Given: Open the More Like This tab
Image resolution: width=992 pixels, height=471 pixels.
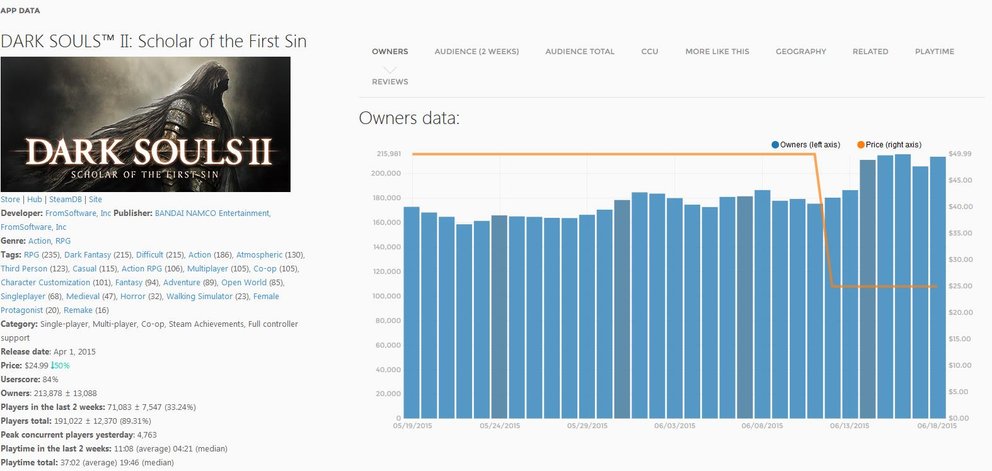Looking at the screenshot, I should point(717,51).
